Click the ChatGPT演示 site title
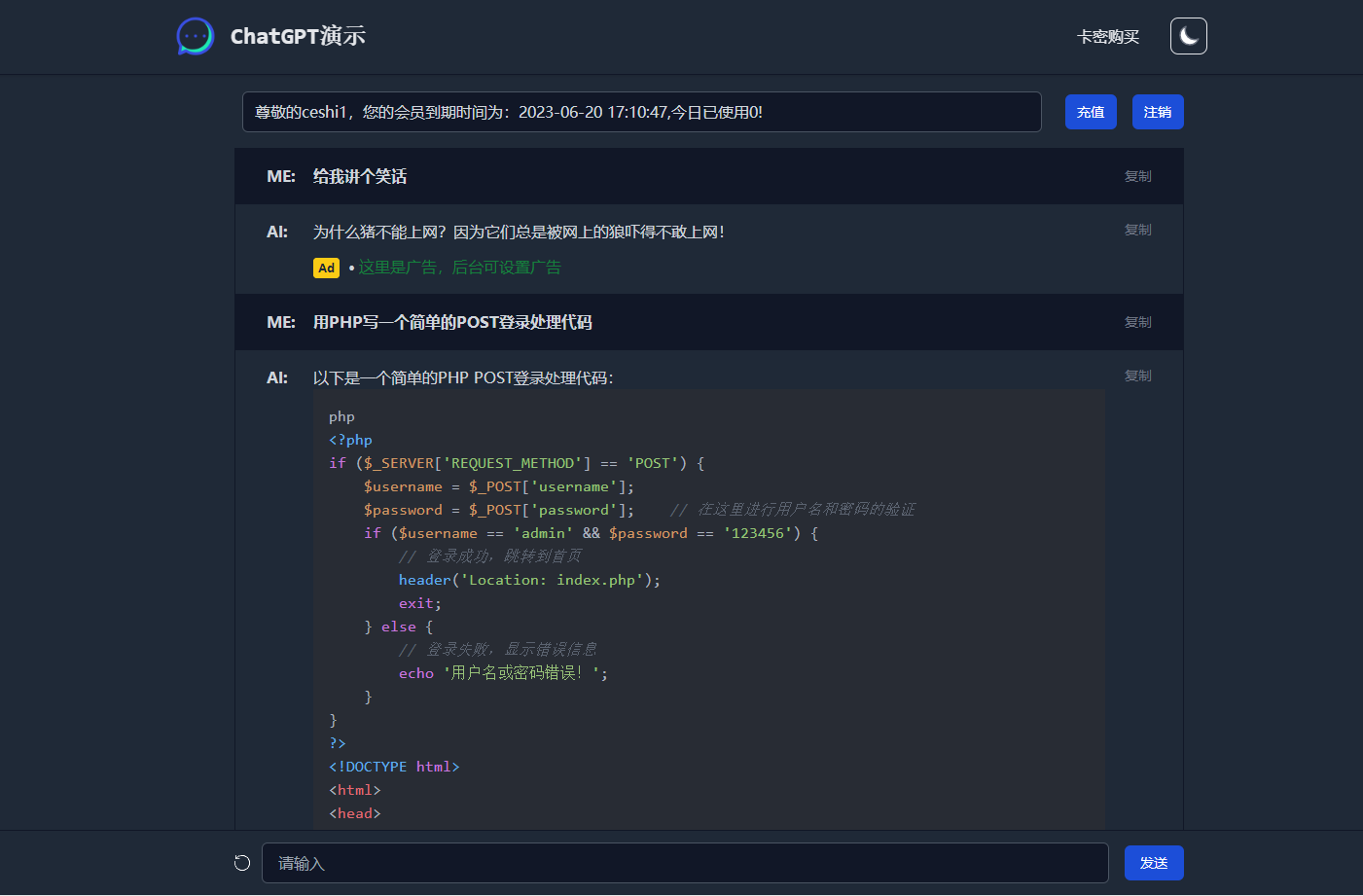 coord(298,37)
